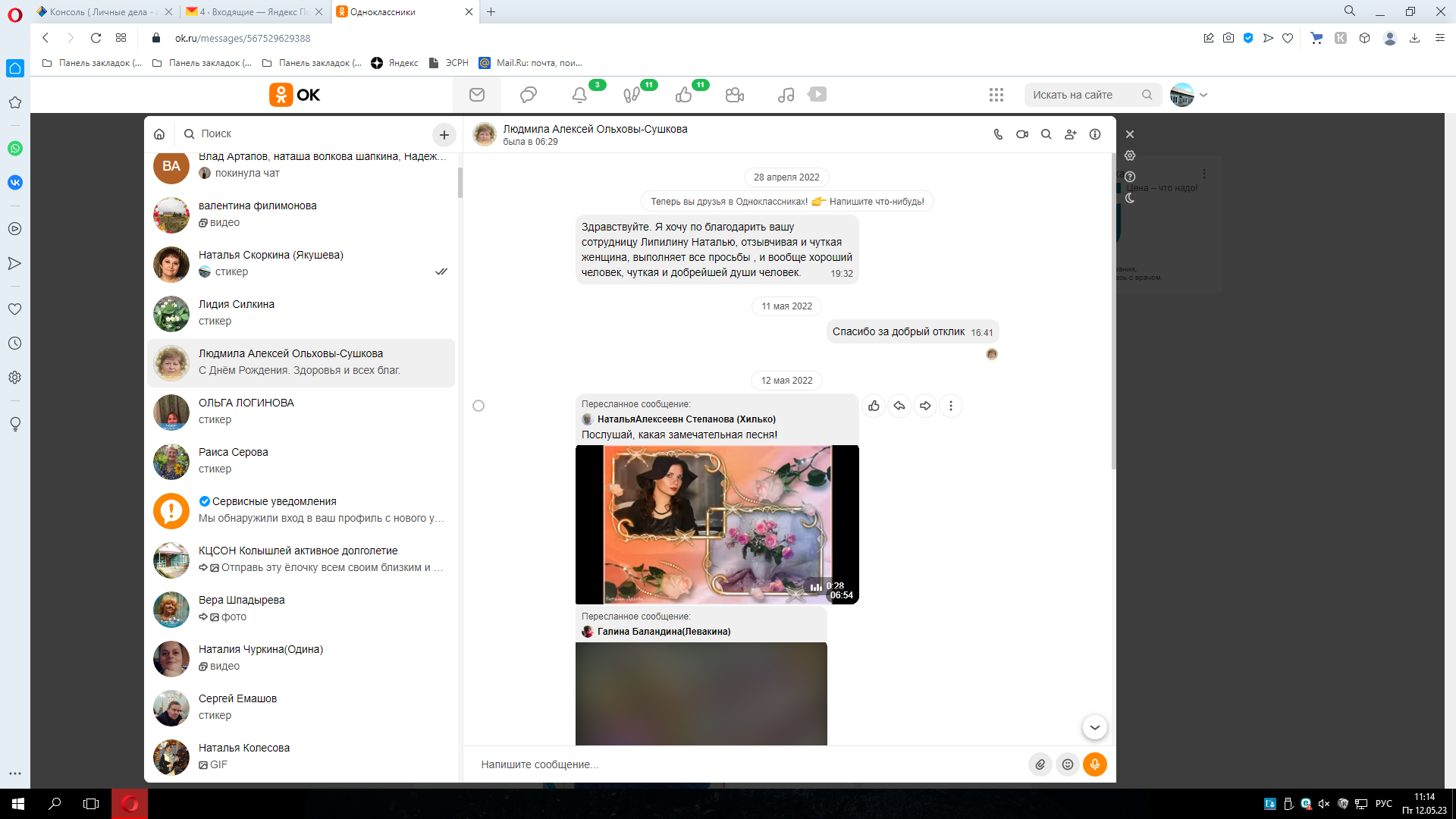Open ЭСРН bookmark
Viewport: 1456px width, 819px height.
(x=448, y=63)
